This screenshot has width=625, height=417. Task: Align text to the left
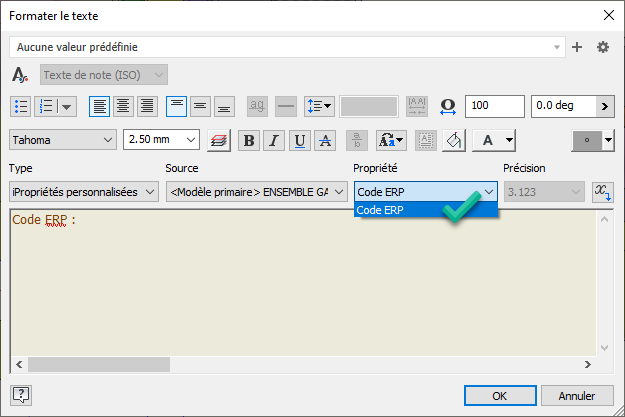click(x=99, y=106)
